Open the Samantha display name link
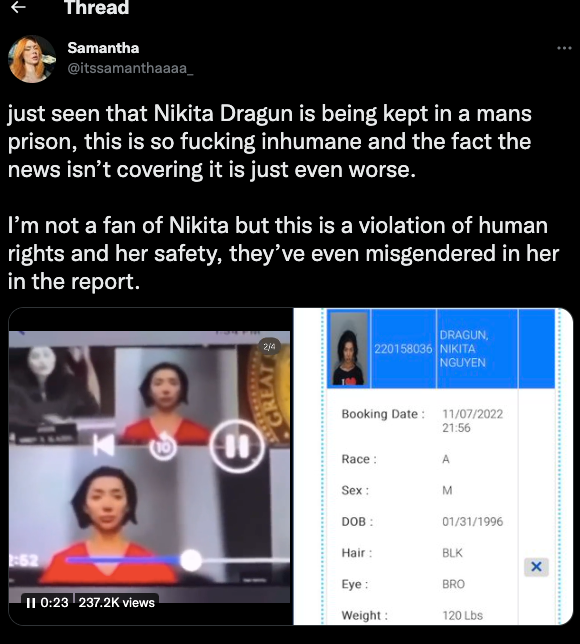 coord(103,48)
